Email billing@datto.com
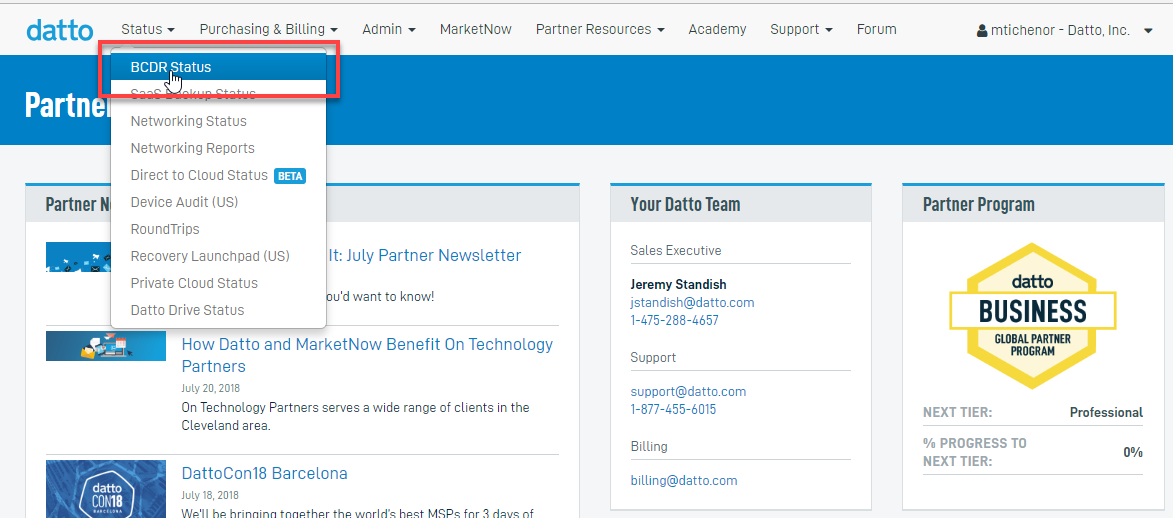Viewport: 1173px width, 518px height. 684,481
